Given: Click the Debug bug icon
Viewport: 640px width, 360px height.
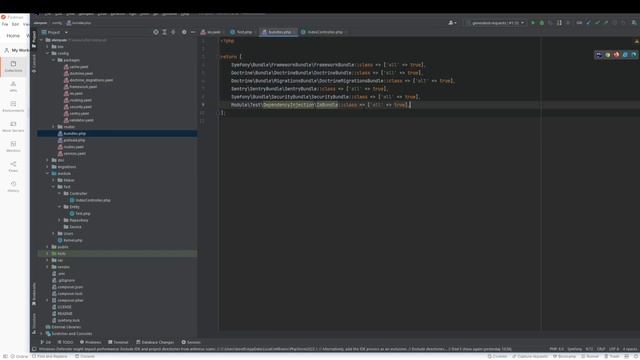Looking at the screenshot, I should [x=542, y=23].
